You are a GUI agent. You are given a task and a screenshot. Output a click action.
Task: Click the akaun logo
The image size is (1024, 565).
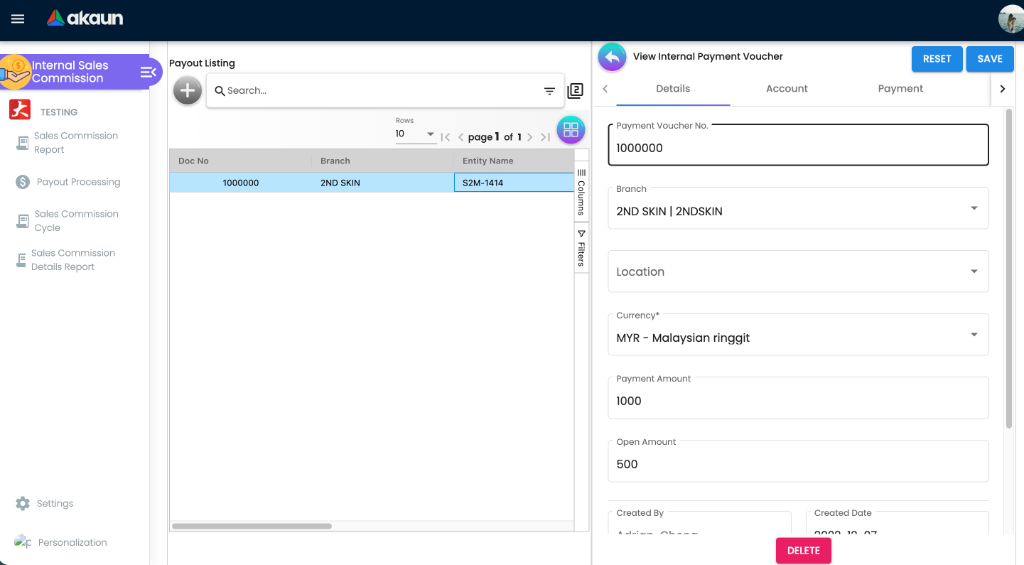pyautogui.click(x=85, y=18)
